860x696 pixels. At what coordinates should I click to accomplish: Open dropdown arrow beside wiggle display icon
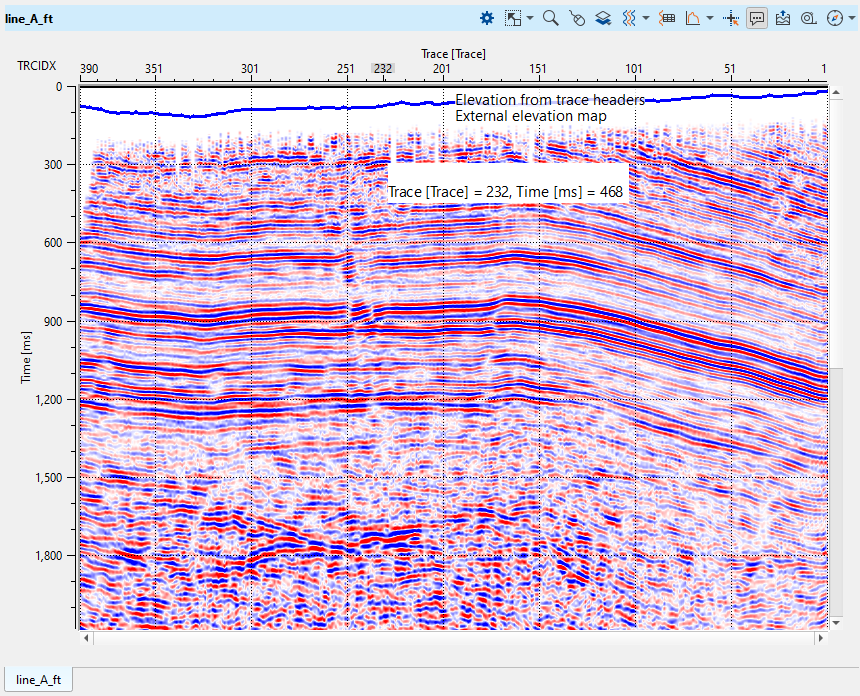pyautogui.click(x=647, y=18)
